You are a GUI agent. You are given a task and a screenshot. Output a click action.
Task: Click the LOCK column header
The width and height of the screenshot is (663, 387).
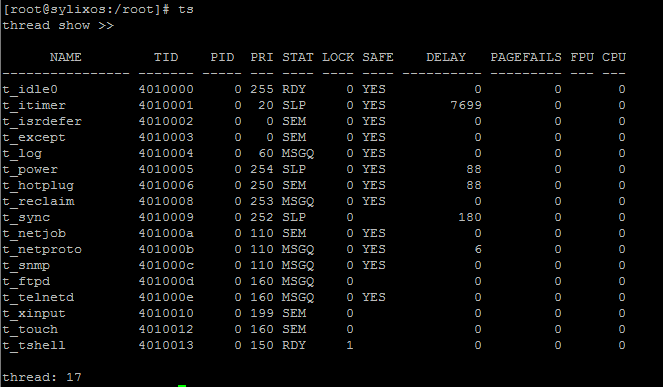[338, 57]
